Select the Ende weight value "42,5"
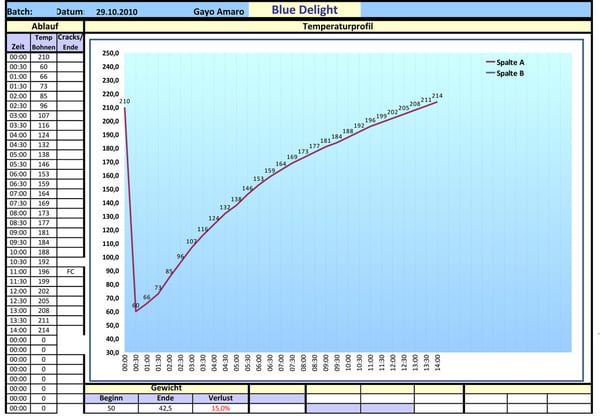The image size is (600, 416). pyautogui.click(x=165, y=408)
